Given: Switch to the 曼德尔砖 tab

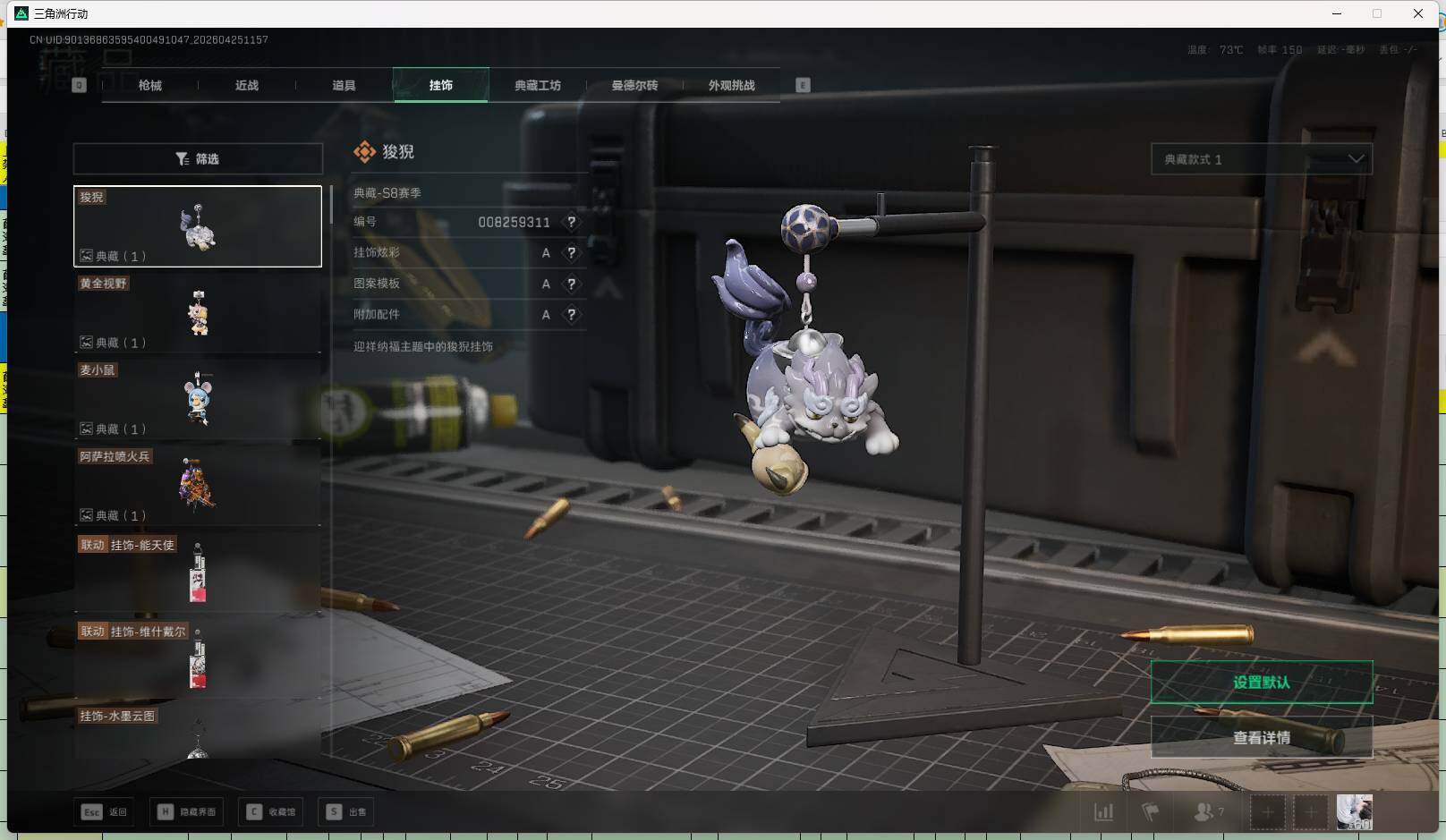Looking at the screenshot, I should [x=634, y=85].
